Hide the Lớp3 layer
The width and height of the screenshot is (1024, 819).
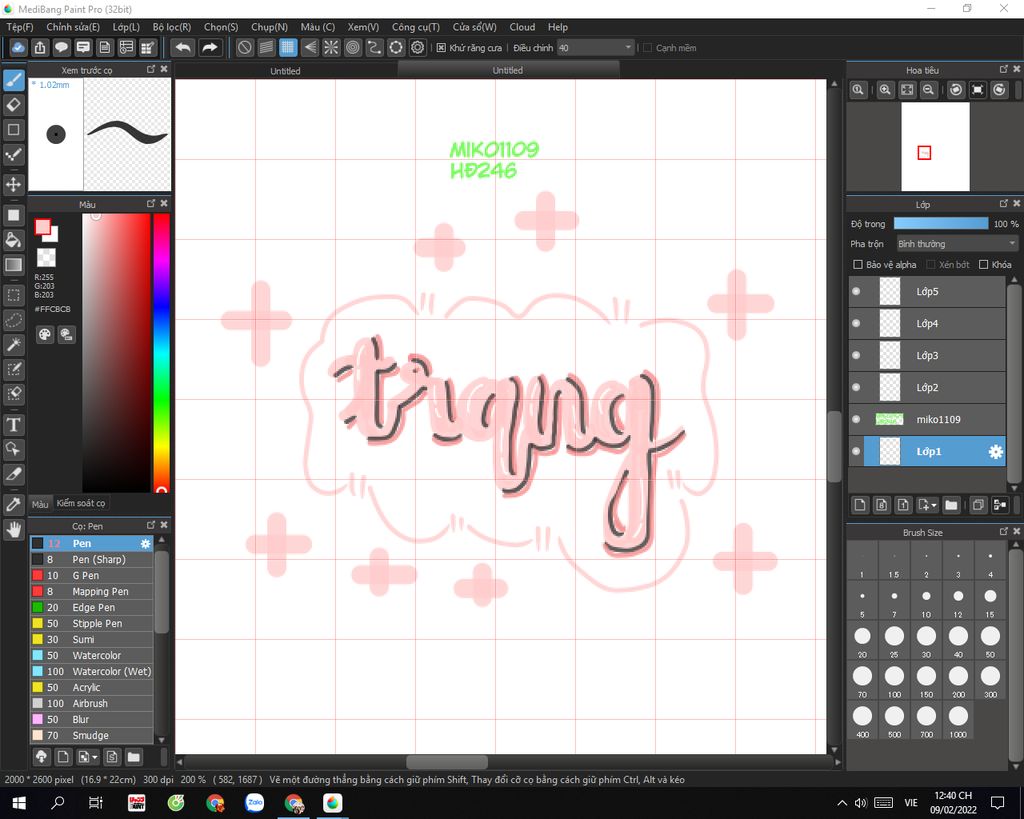pyautogui.click(x=856, y=355)
